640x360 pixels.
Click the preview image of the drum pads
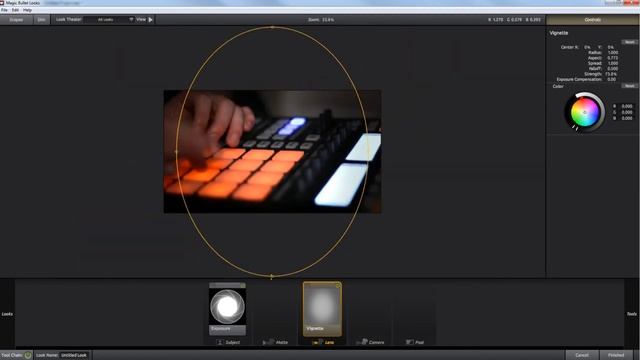(x=272, y=151)
